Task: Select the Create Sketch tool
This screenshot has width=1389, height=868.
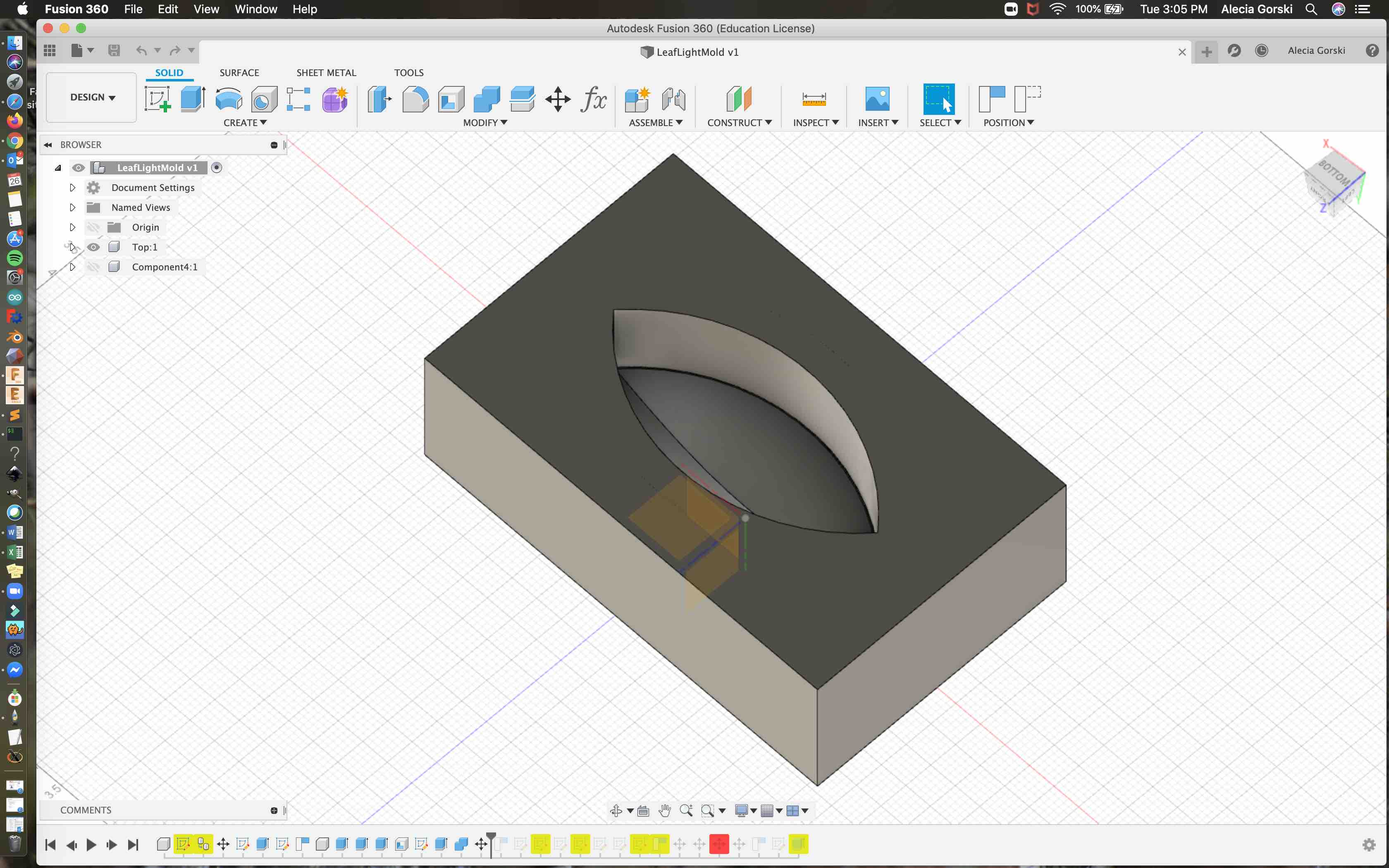Action: (x=158, y=99)
